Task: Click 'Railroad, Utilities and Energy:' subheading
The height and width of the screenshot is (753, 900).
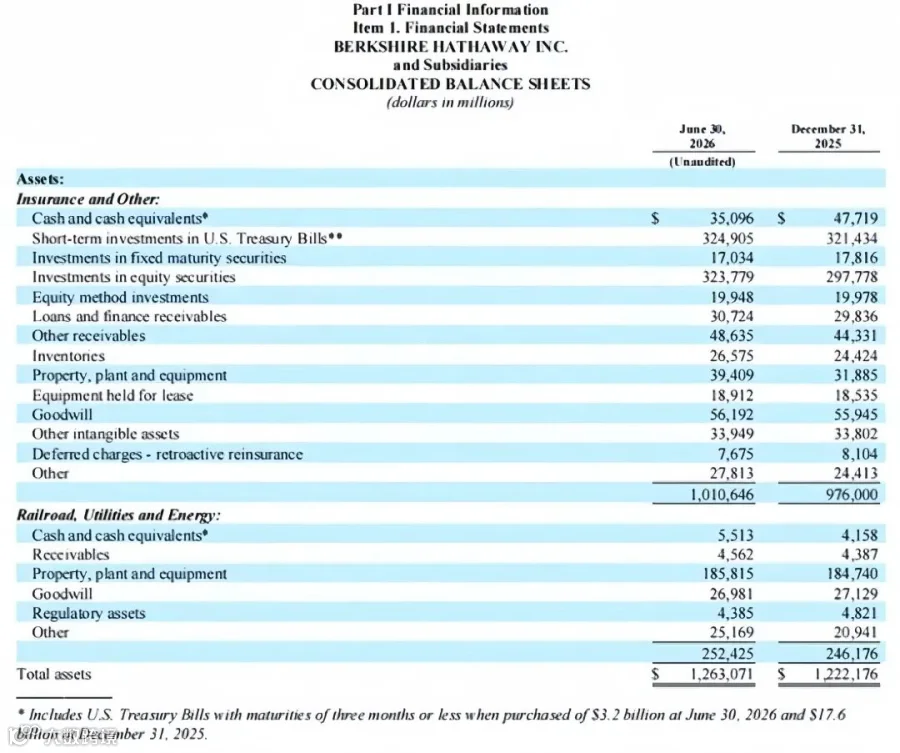Action: [118, 515]
